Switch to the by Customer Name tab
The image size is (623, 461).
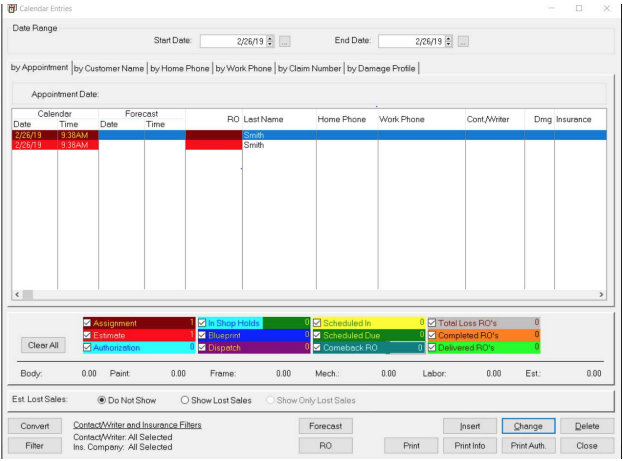pos(108,68)
